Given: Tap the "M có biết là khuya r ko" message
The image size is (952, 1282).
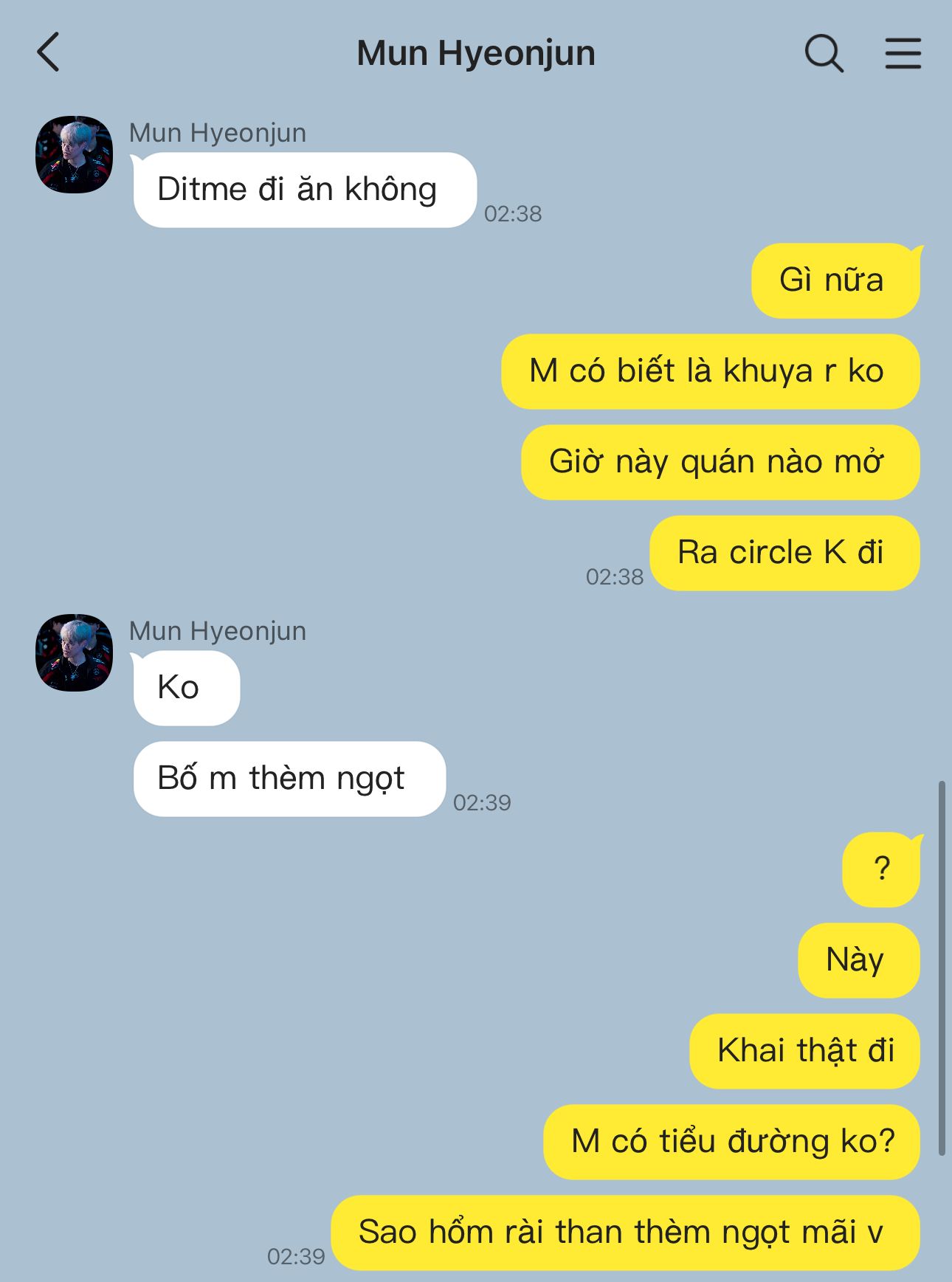Looking at the screenshot, I should tap(711, 371).
